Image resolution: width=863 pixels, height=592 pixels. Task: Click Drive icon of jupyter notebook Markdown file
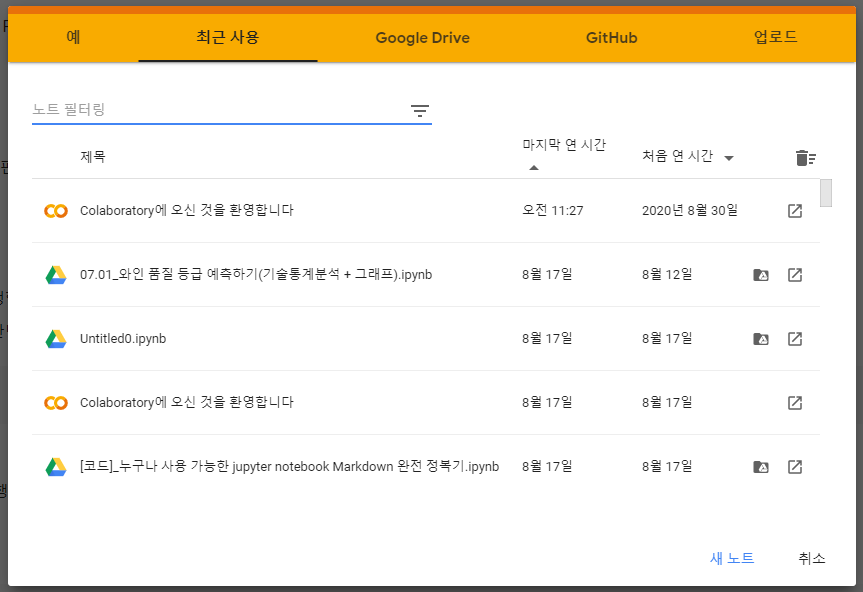pyautogui.click(x=56, y=467)
